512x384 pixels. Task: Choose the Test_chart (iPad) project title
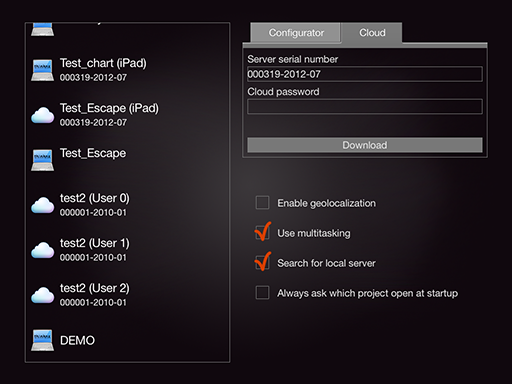coord(103,63)
